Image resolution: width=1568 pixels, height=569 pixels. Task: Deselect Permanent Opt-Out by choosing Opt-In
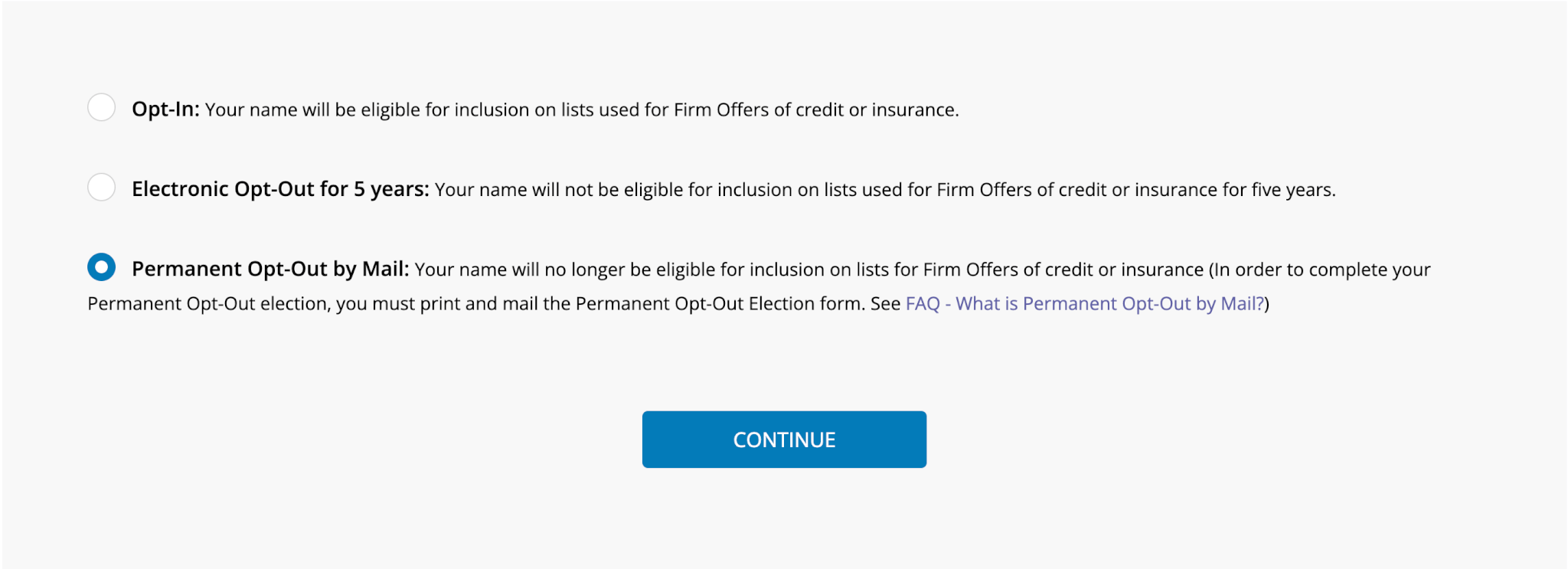pyautogui.click(x=100, y=108)
